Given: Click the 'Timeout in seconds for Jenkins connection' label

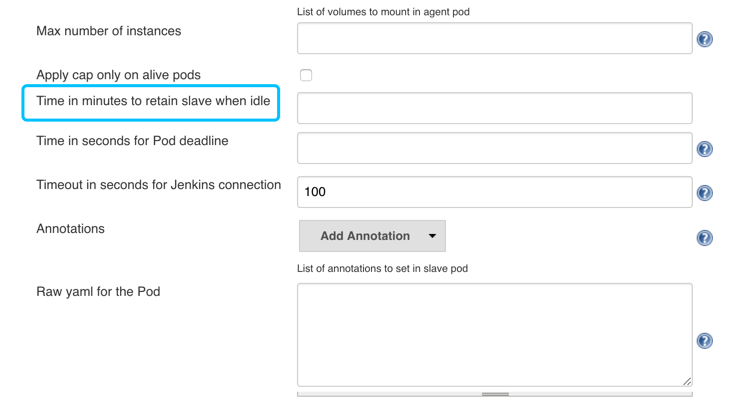Looking at the screenshot, I should [x=158, y=185].
